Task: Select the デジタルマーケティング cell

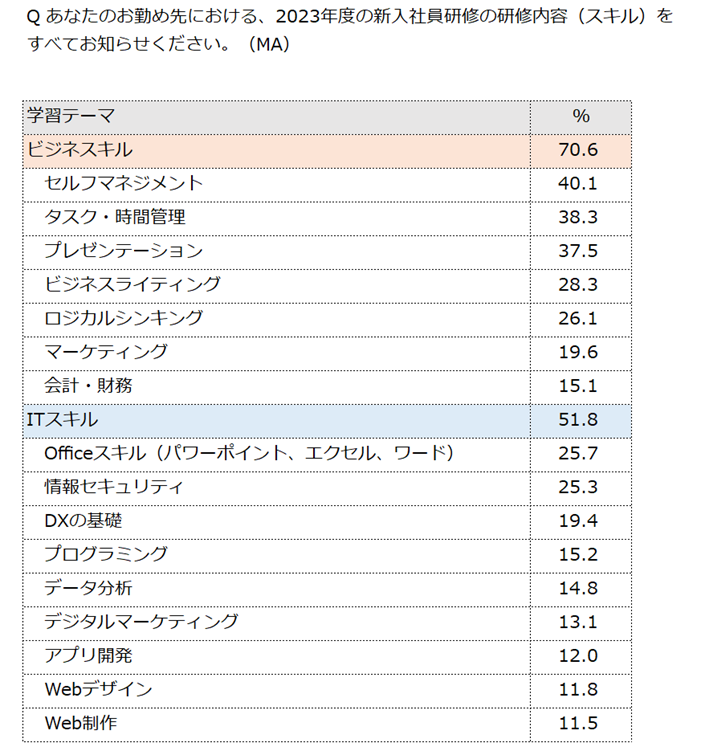Action: (x=142, y=622)
